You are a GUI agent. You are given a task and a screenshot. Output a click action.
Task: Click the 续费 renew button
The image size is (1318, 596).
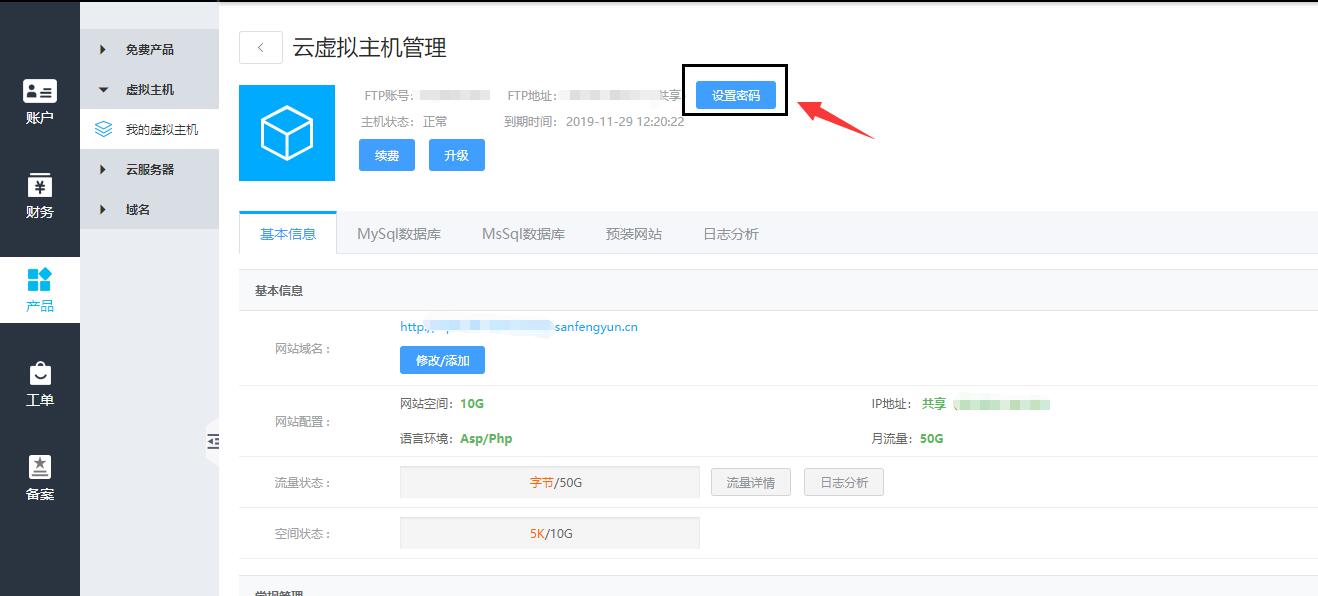point(387,156)
